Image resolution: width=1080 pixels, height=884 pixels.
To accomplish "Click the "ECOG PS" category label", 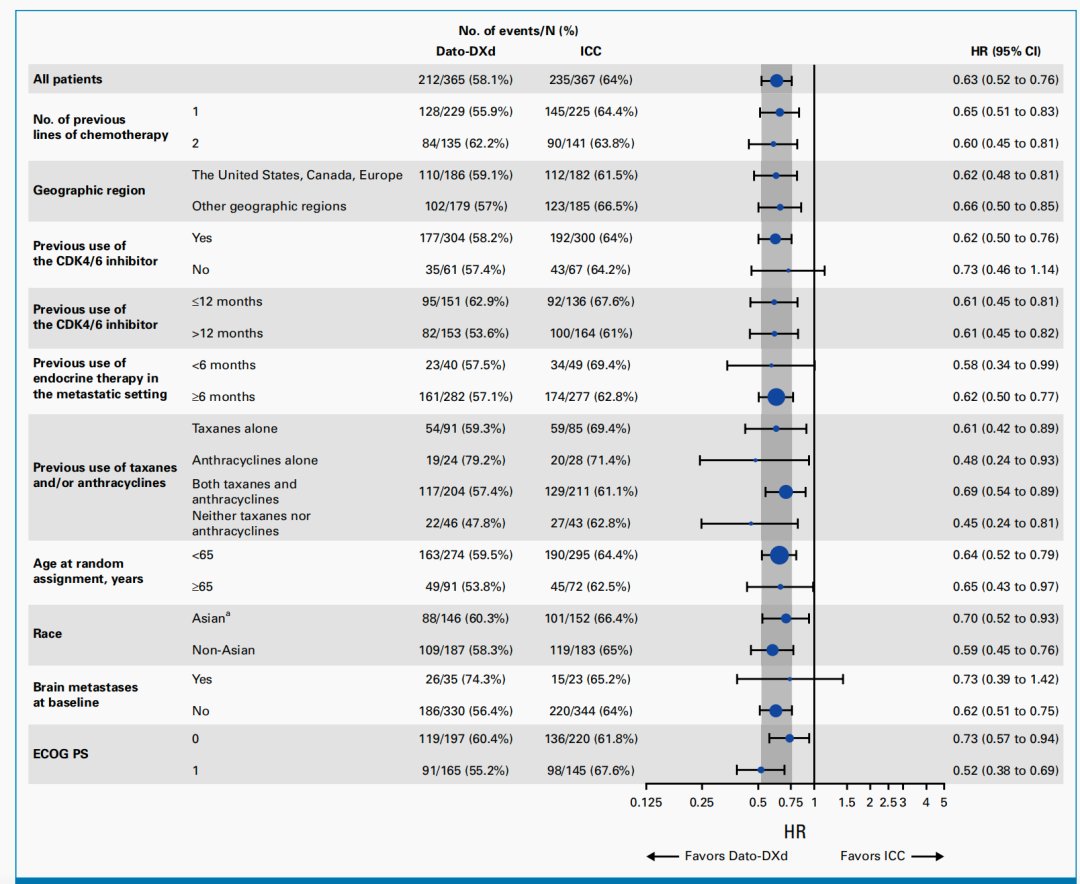I will 60,753.
